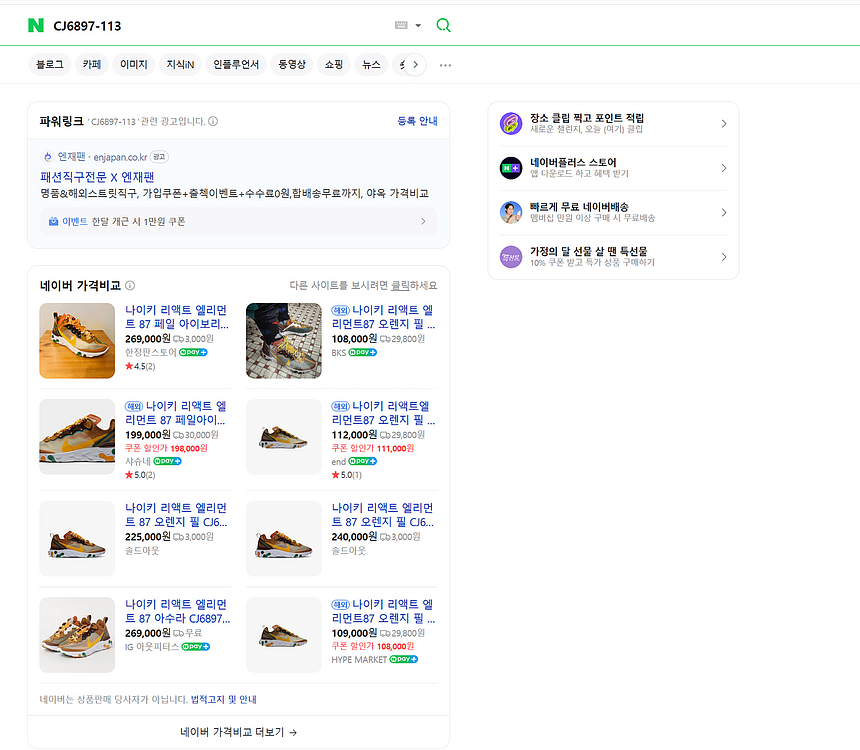Image resolution: width=860 pixels, height=750 pixels.
Task: Open the 112,000원 오렌지 필 listing title
Action: 383,413
